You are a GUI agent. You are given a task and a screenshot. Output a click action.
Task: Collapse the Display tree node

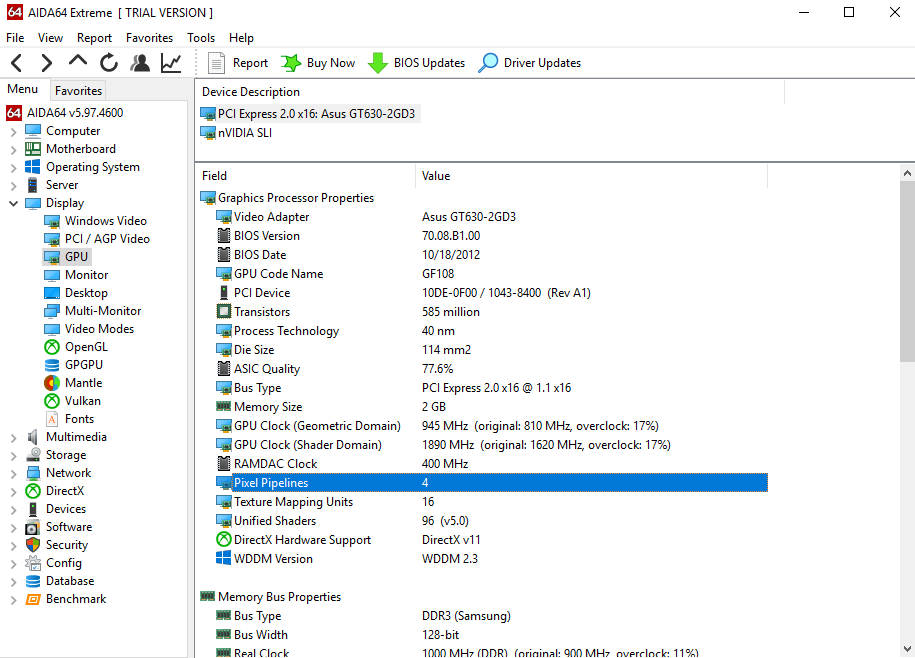pos(13,203)
